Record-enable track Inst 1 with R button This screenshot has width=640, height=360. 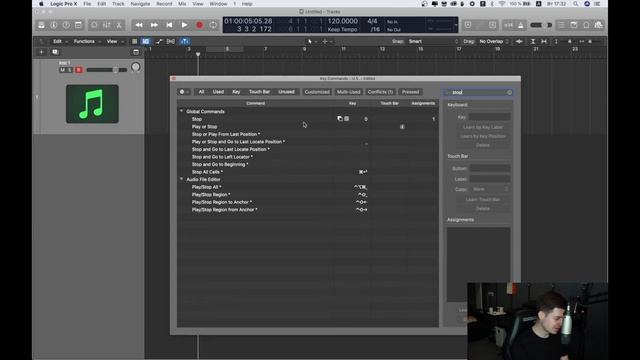coord(79,70)
